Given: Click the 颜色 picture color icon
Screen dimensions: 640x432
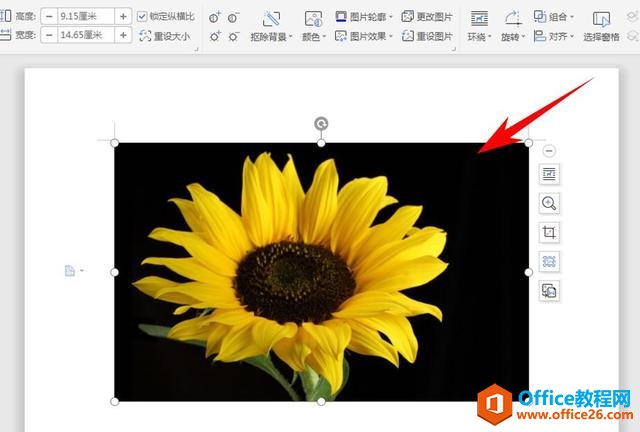Looking at the screenshot, I should (313, 19).
